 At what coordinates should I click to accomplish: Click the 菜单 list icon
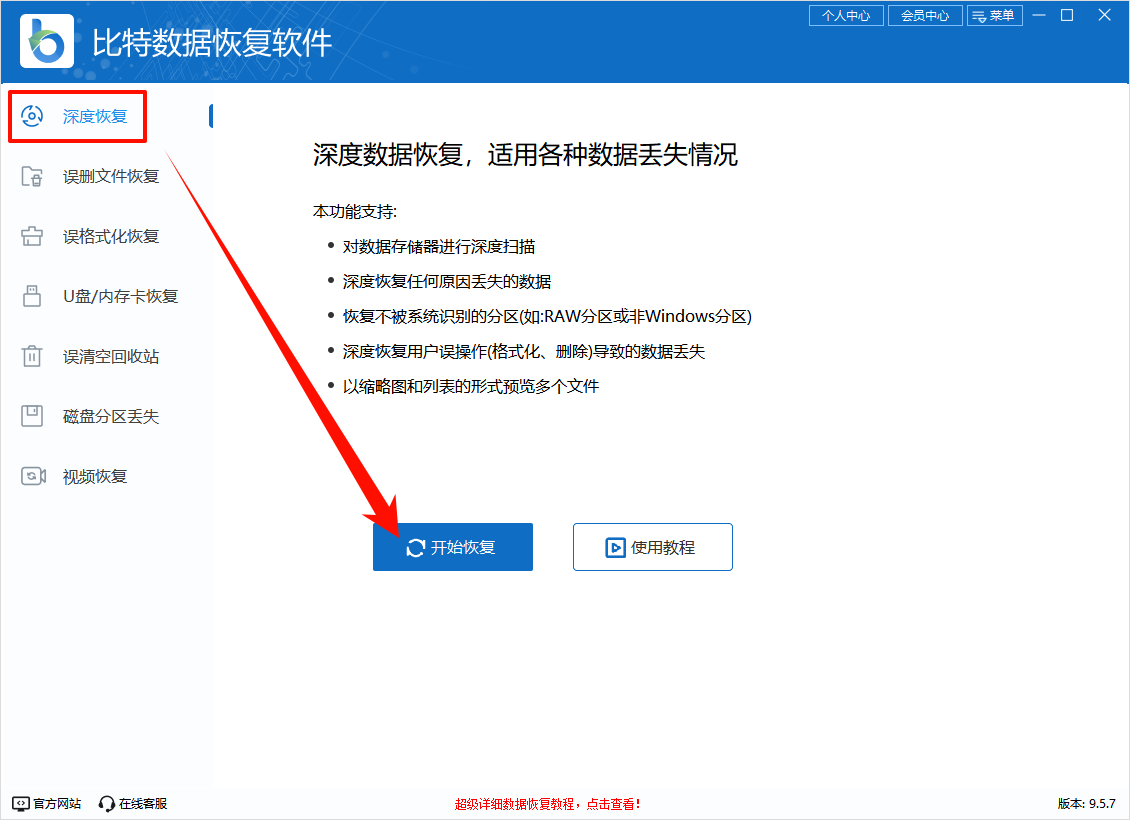click(979, 16)
